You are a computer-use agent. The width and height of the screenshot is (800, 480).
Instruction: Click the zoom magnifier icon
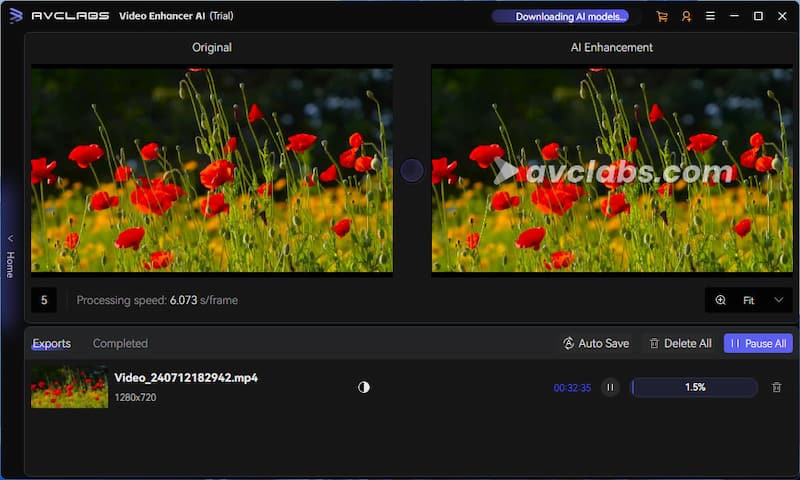tap(720, 300)
